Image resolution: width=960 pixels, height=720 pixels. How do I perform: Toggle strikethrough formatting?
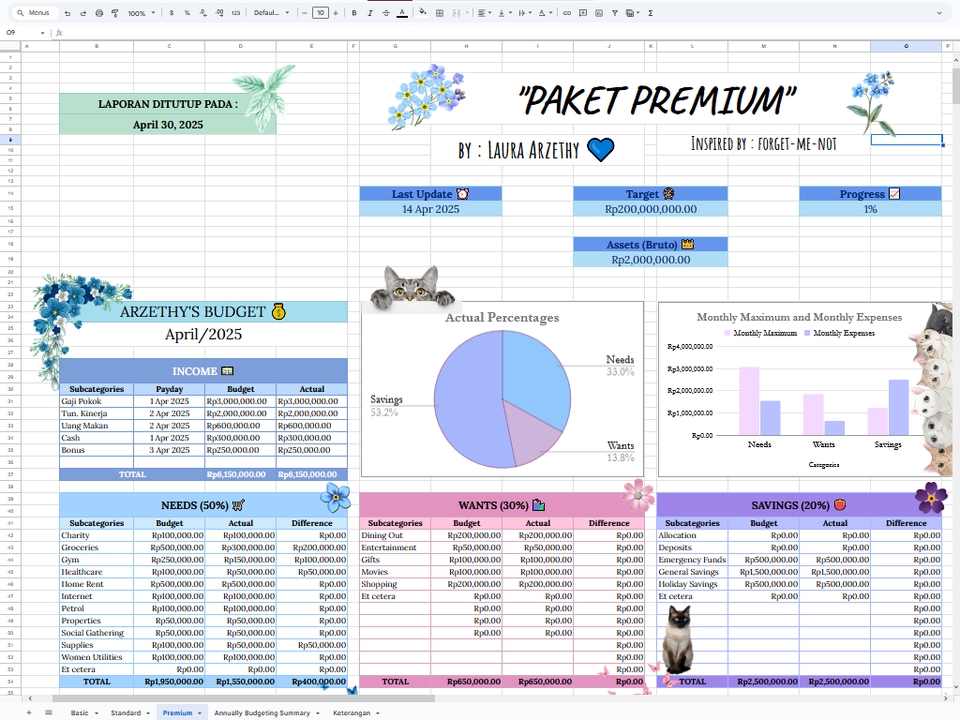click(x=384, y=12)
